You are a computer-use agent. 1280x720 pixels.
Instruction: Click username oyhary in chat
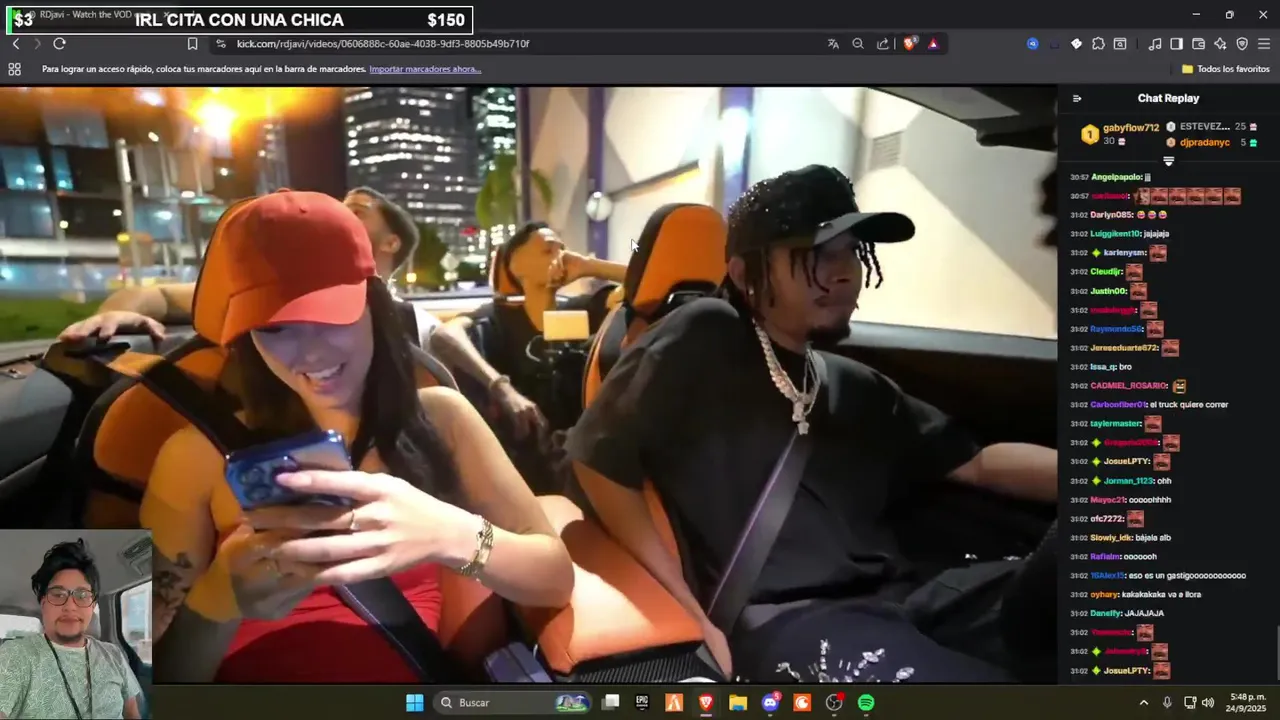click(1104, 595)
